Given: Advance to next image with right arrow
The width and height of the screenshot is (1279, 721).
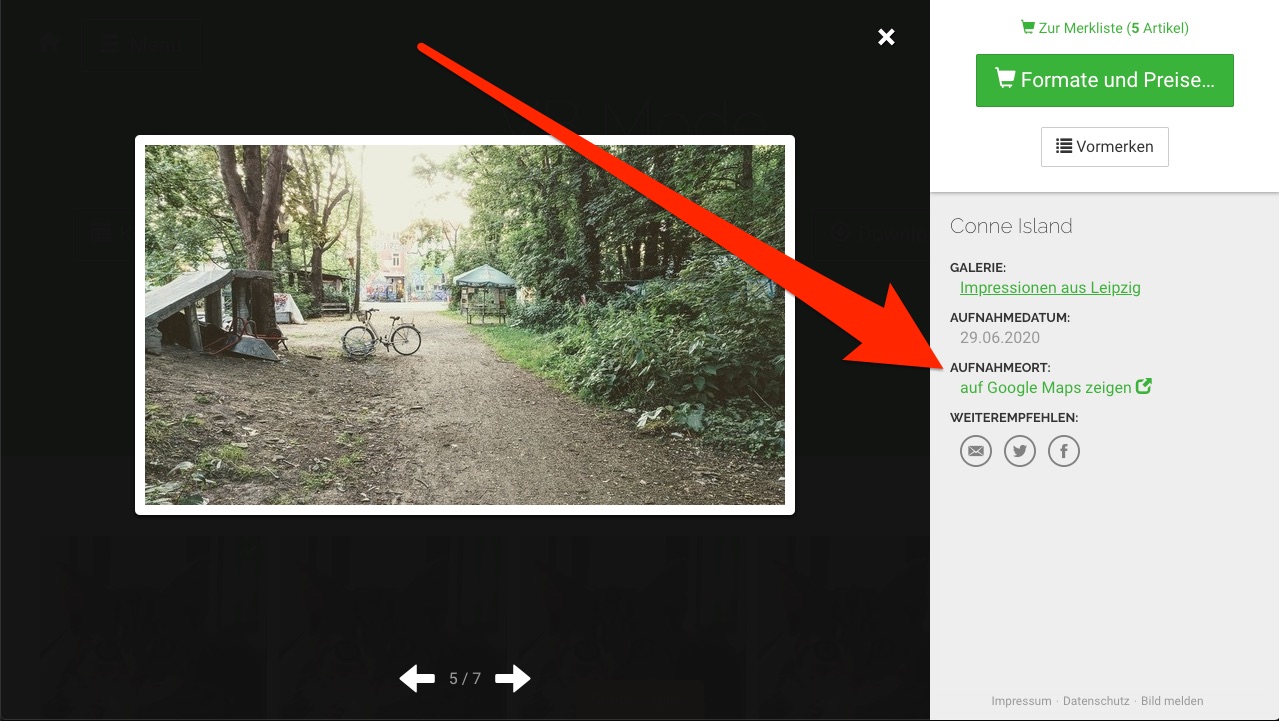Looking at the screenshot, I should (512, 679).
